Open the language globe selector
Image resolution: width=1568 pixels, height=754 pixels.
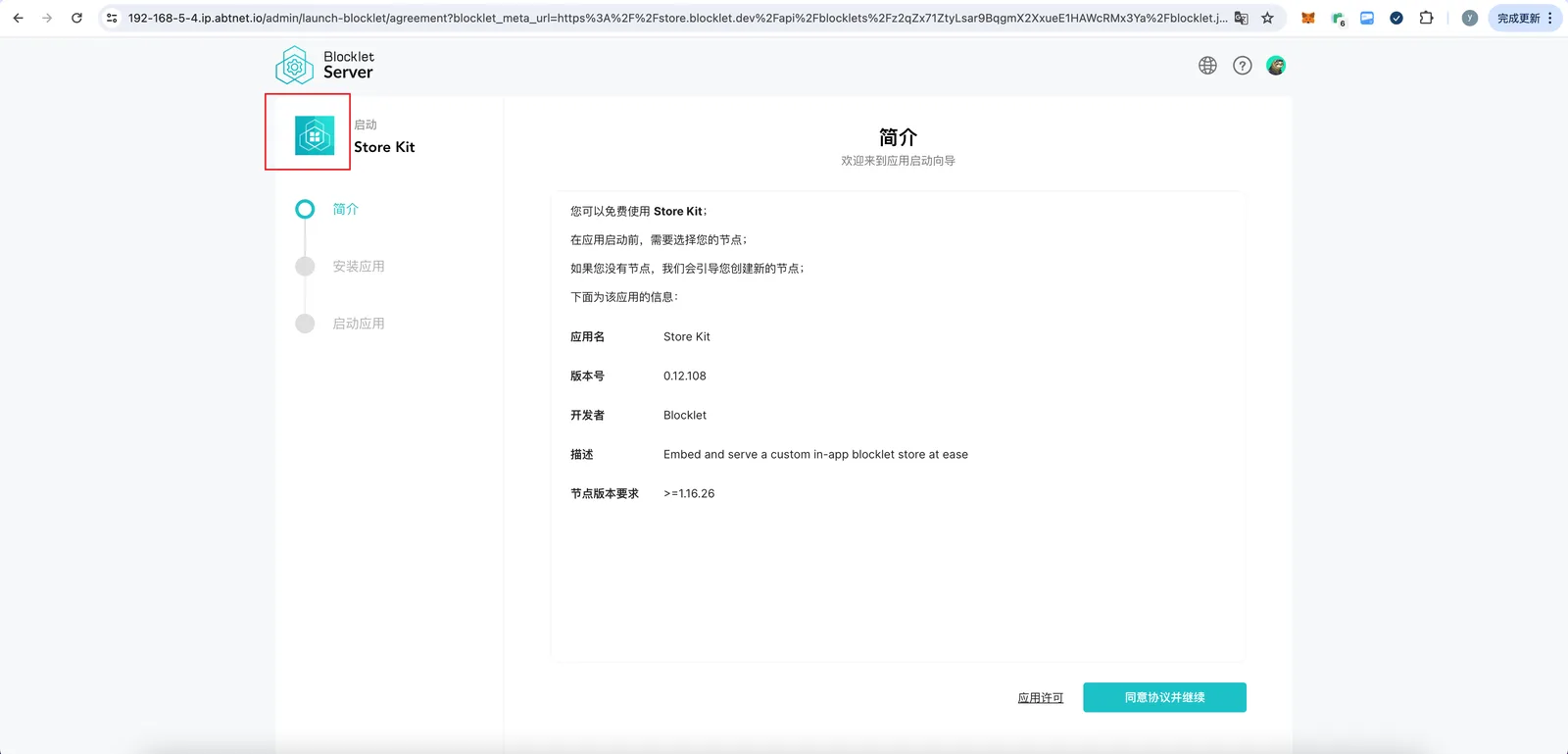(x=1207, y=66)
